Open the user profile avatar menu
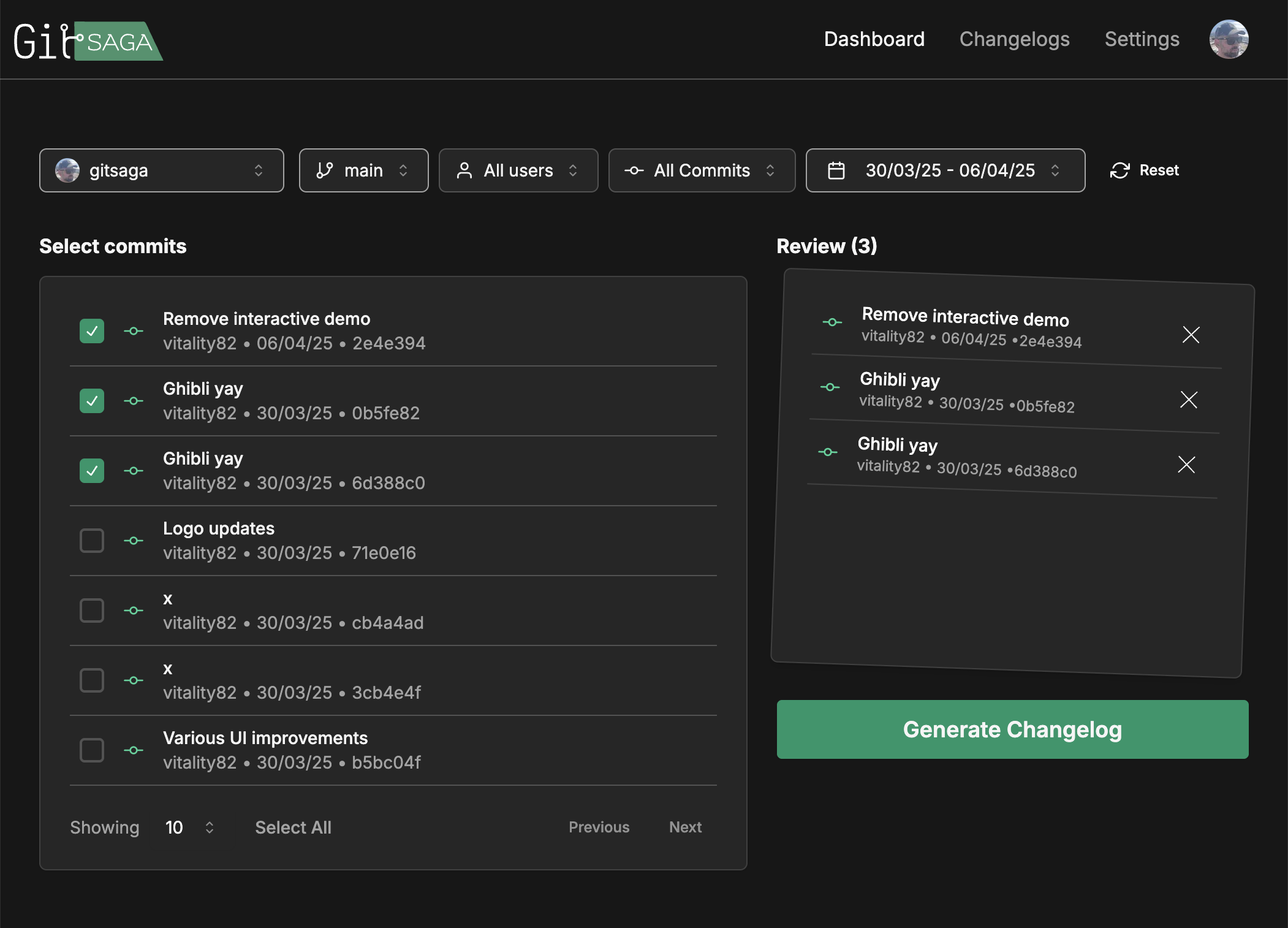 [1228, 39]
